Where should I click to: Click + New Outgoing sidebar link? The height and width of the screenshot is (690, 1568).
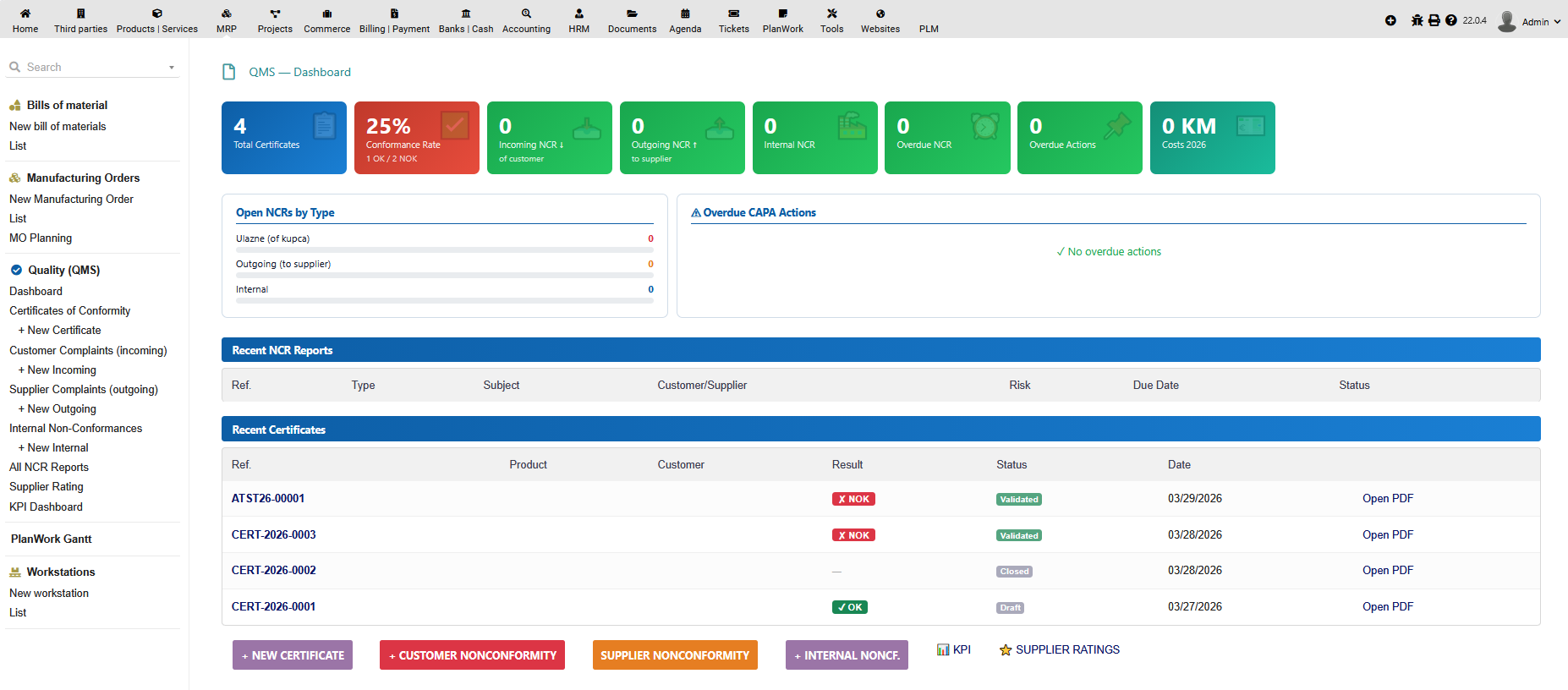57,409
